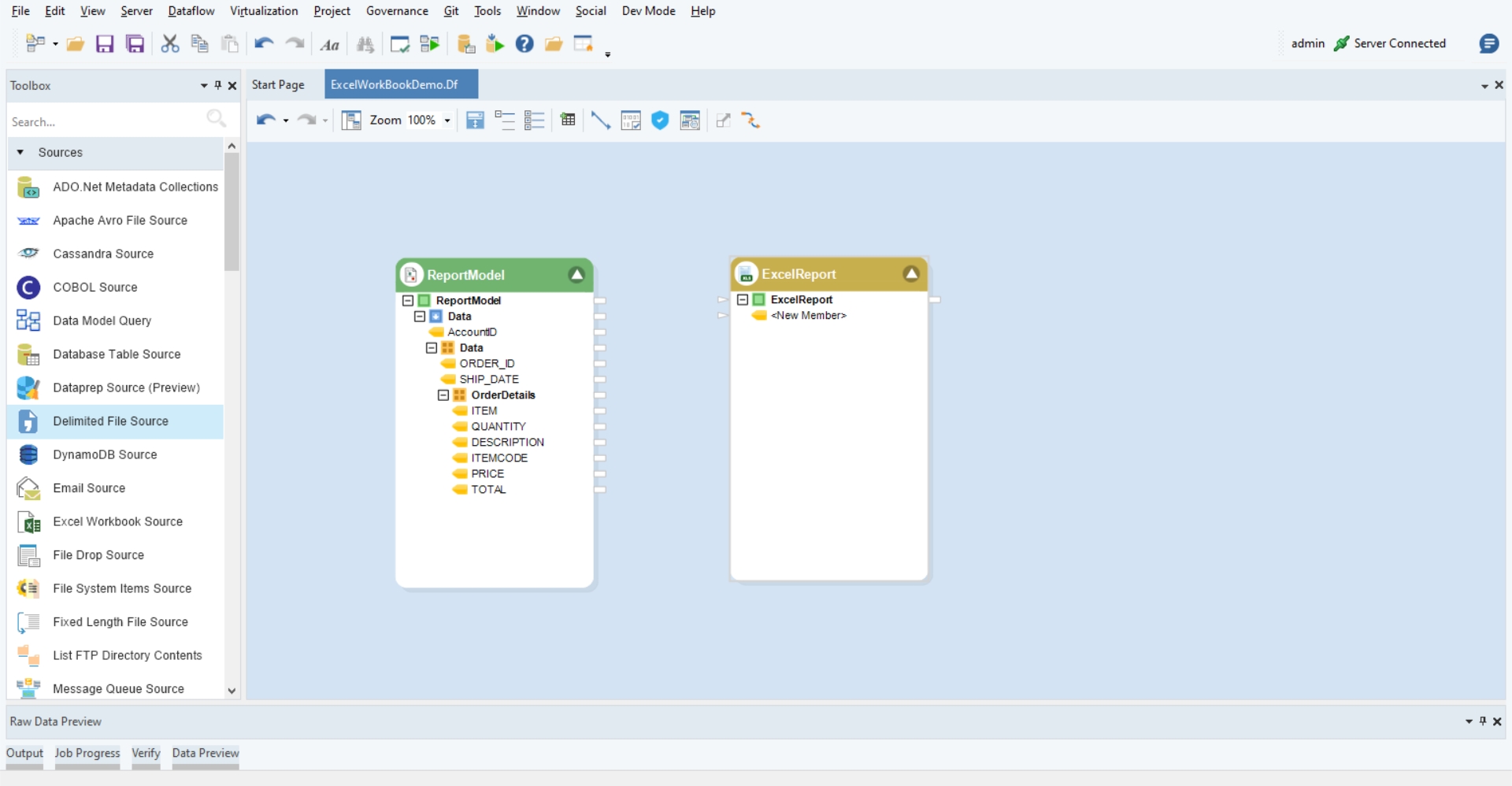Click the diagonal link line tool icon

[x=600, y=120]
